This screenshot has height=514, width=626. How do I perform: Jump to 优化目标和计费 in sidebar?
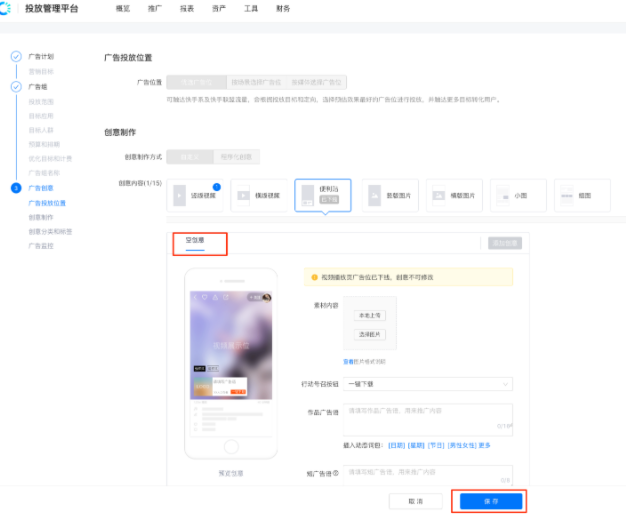(x=50, y=159)
